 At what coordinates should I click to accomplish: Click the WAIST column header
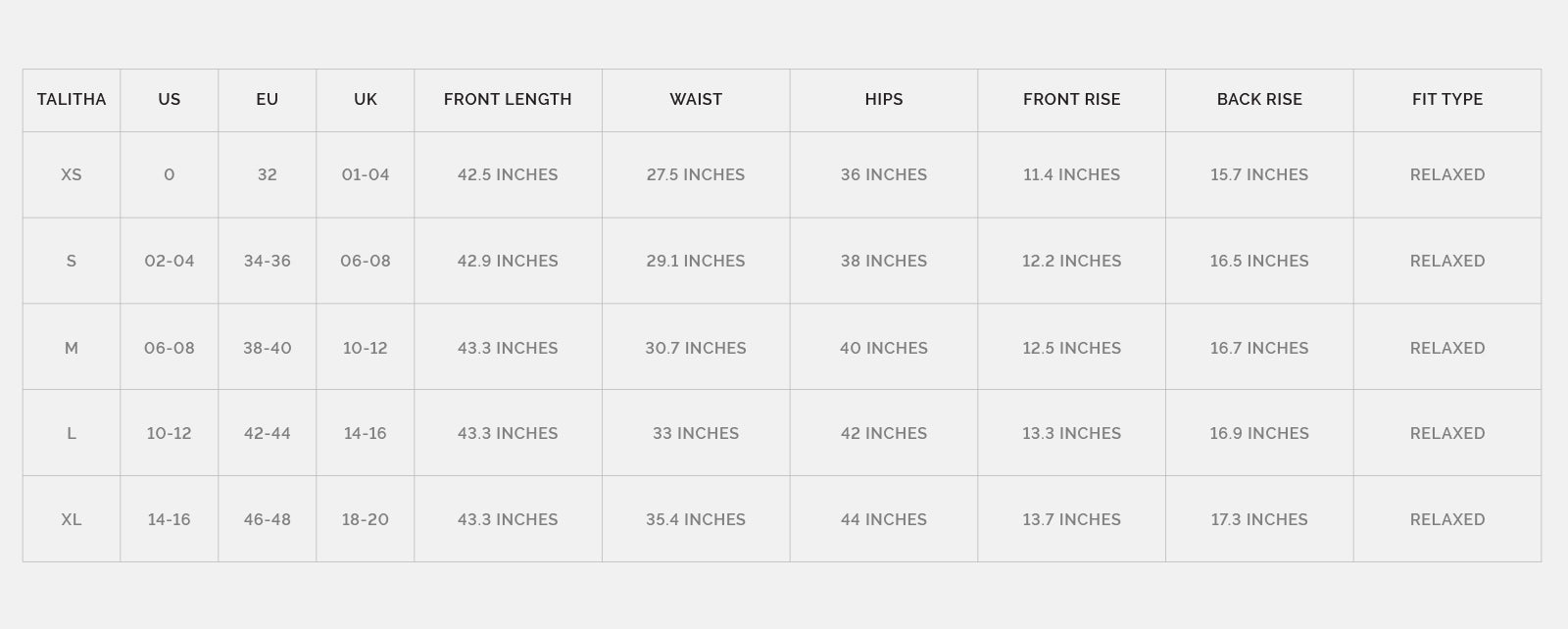[x=696, y=99]
